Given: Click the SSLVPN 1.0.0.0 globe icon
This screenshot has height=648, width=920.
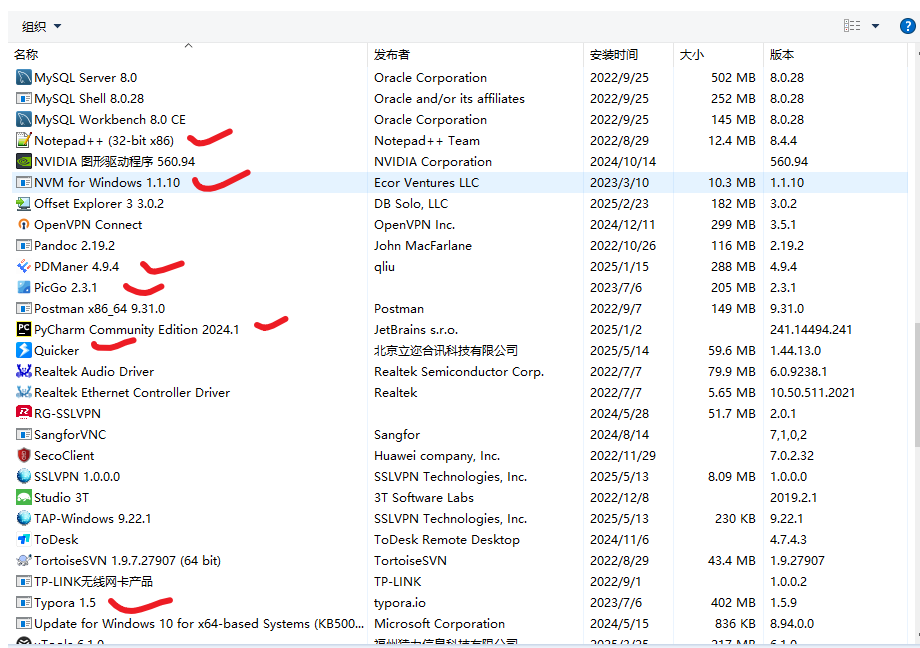Looking at the screenshot, I should coord(23,477).
